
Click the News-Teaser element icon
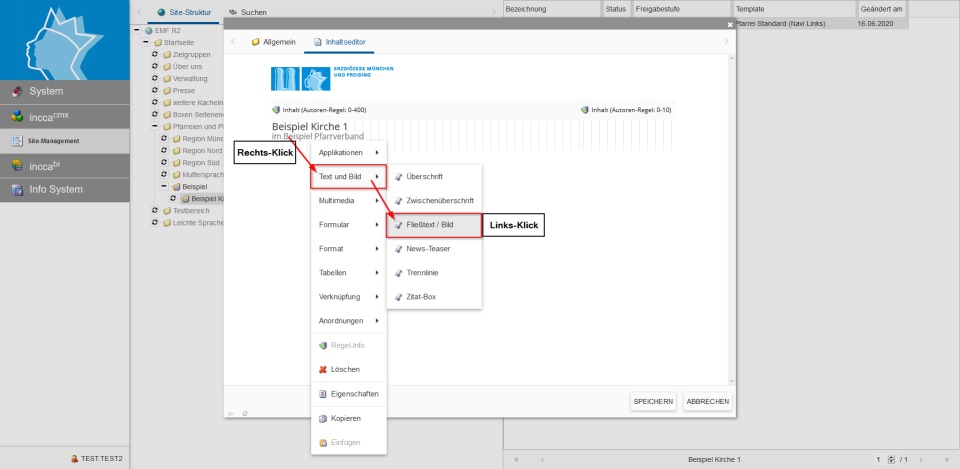tap(398, 249)
